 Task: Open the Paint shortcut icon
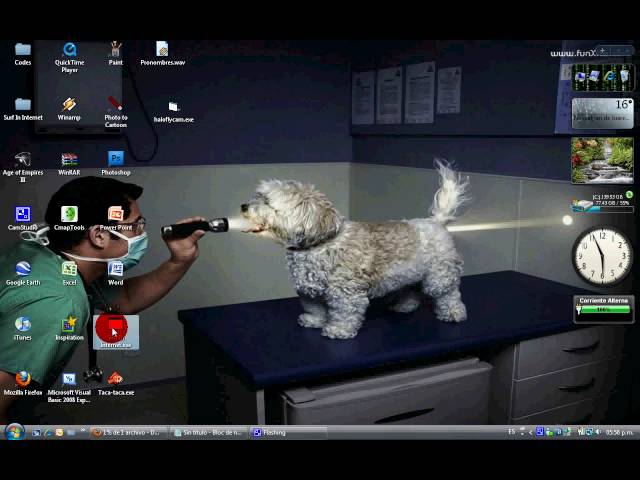pyautogui.click(x=116, y=53)
